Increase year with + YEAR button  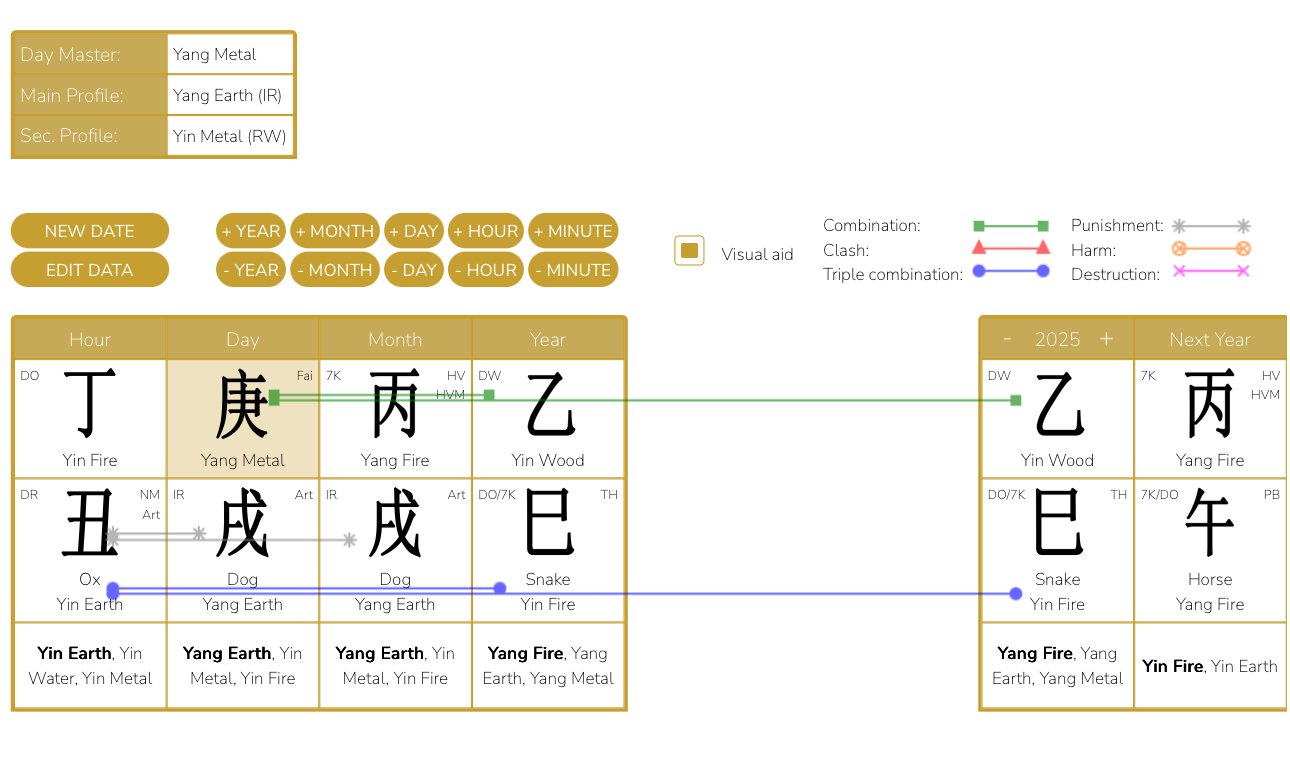click(251, 231)
